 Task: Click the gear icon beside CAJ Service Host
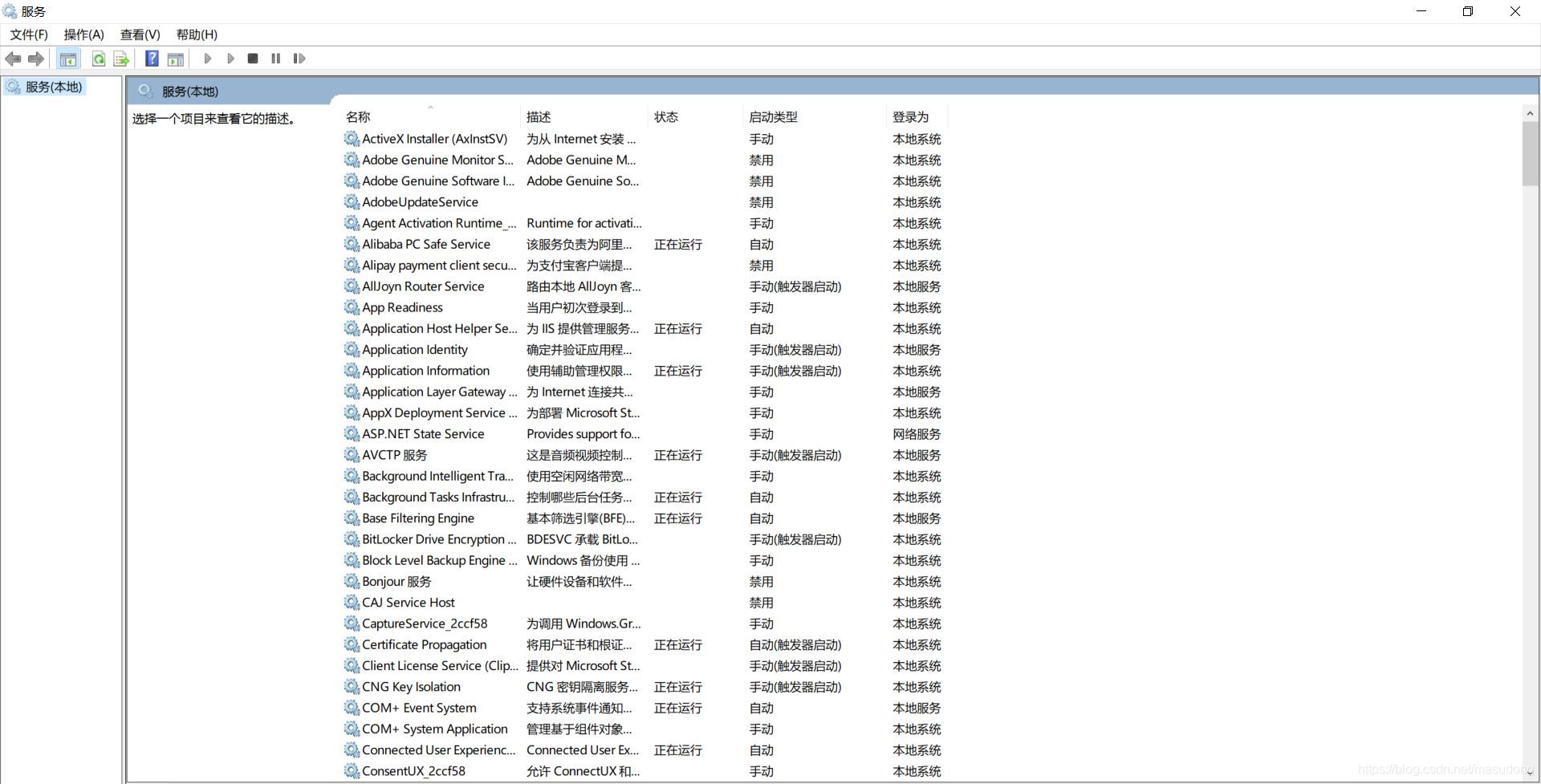352,603
